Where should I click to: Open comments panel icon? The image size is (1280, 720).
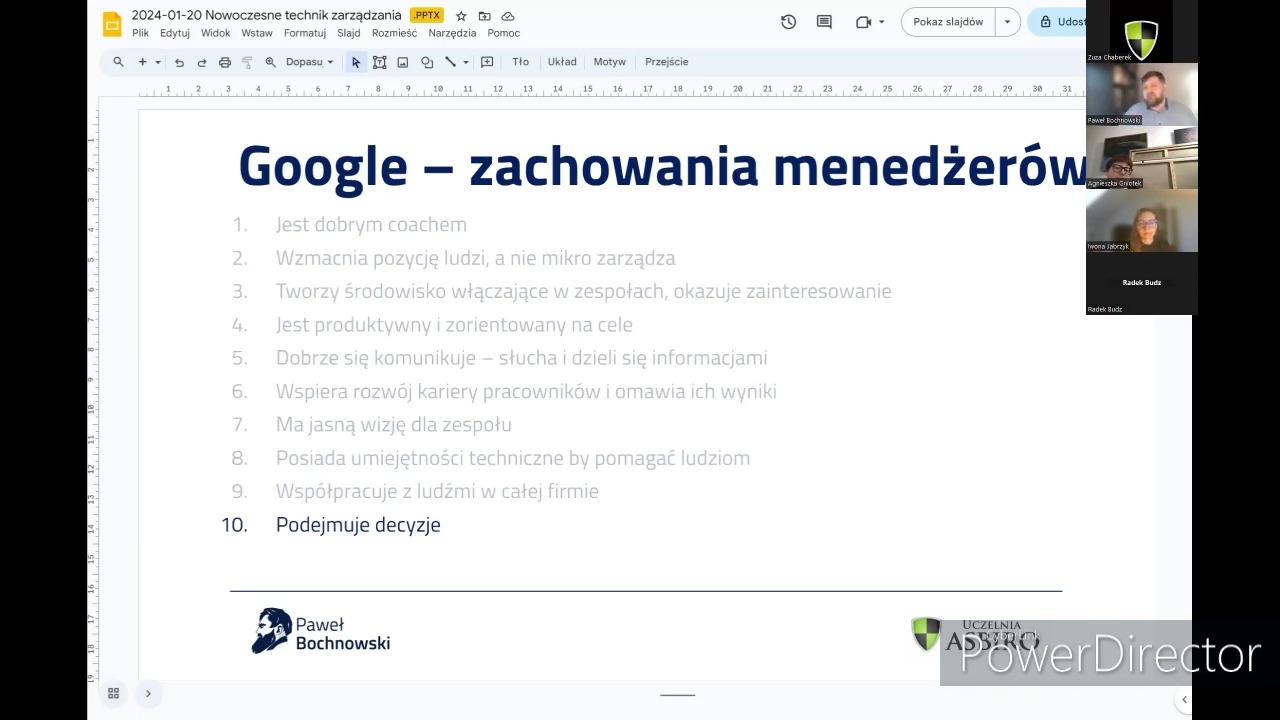824,22
